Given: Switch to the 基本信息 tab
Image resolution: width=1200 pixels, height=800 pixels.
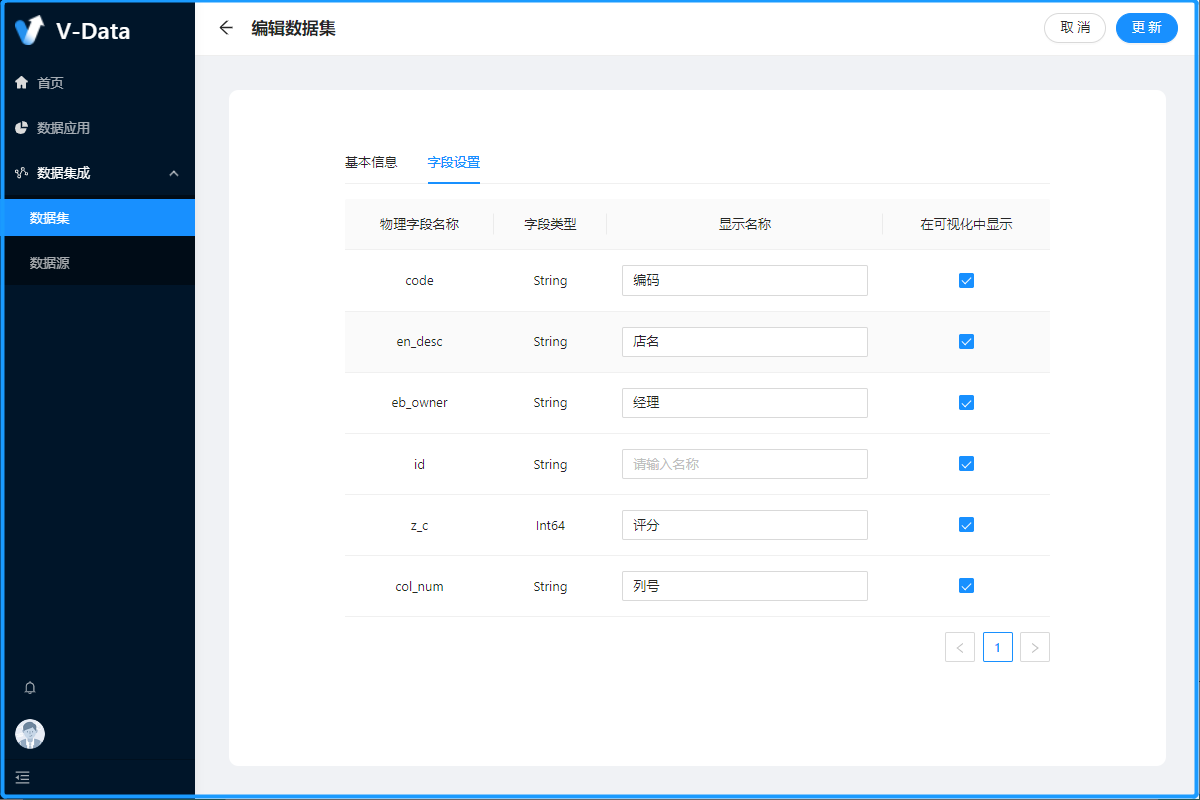Looking at the screenshot, I should (x=371, y=162).
